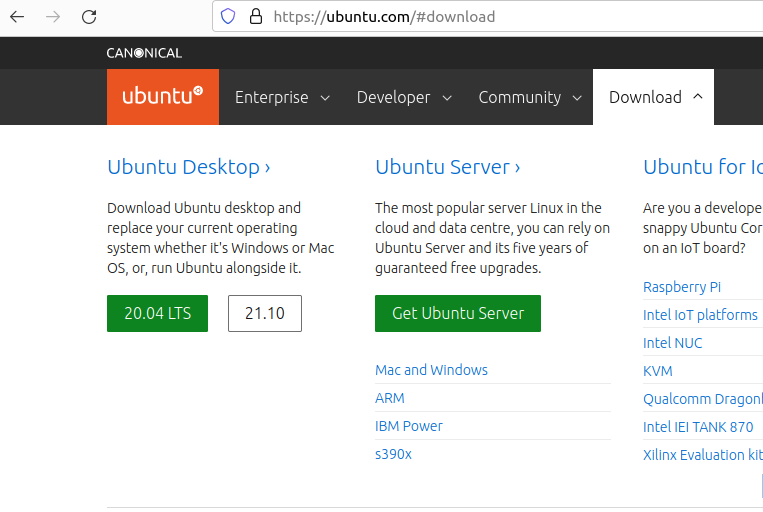763x512 pixels.
Task: Expand the Enterprise chevron arrow
Action: pos(325,98)
